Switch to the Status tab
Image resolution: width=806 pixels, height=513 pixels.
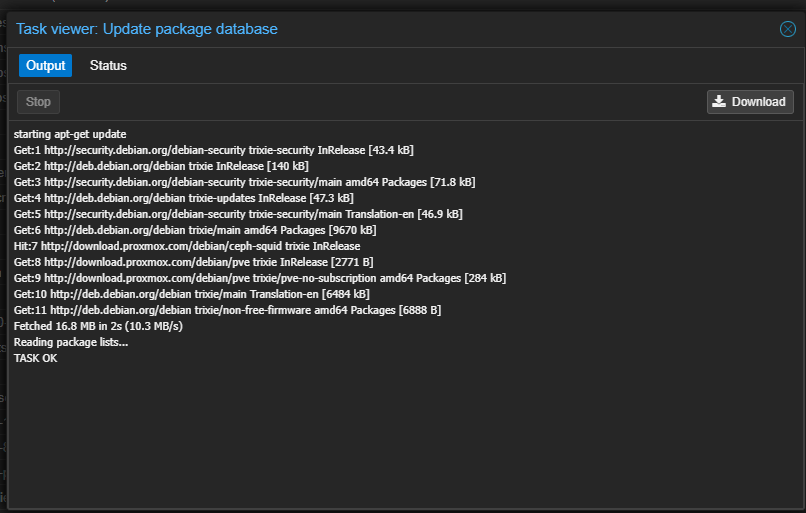pyautogui.click(x=108, y=66)
